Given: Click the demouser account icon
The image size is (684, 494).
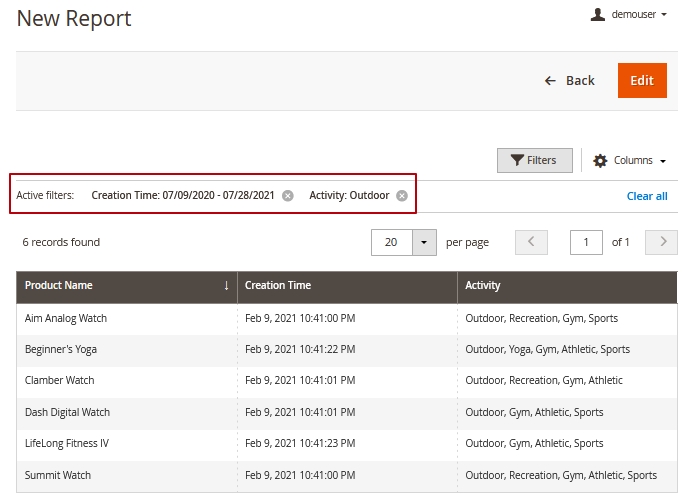Looking at the screenshot, I should 598,15.
